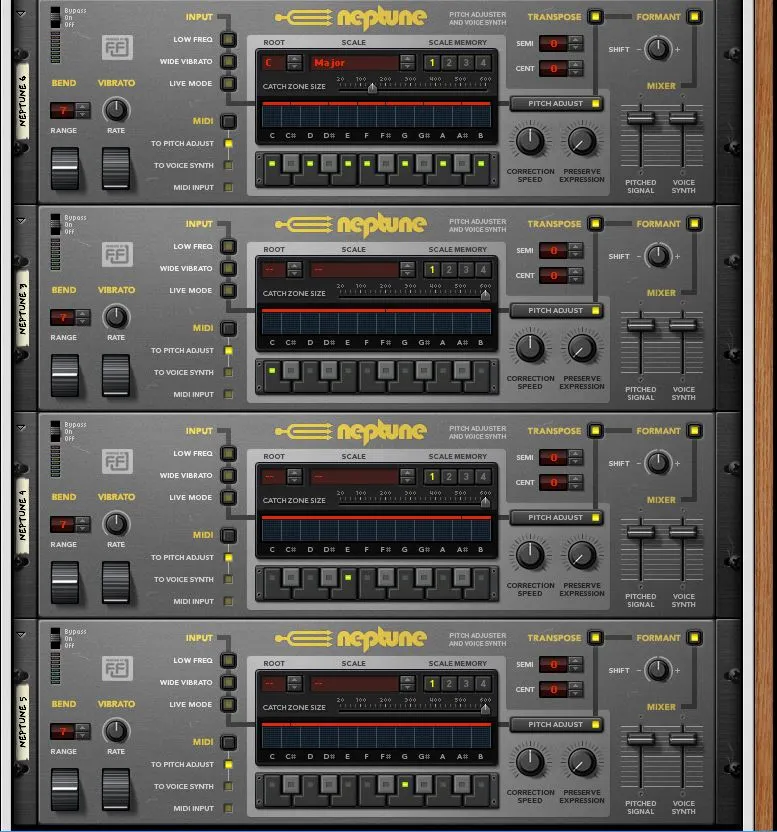Toggle Low Freq on Neptune 6
777x832 pixels.
228,39
